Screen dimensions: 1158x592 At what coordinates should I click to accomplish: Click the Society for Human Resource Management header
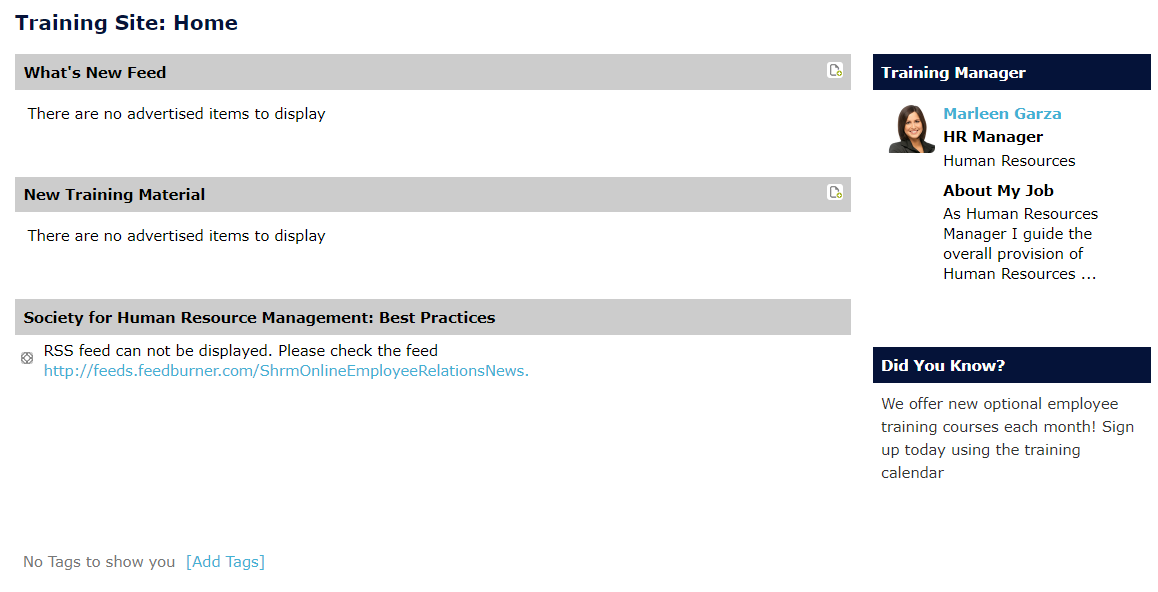pyautogui.click(x=433, y=317)
